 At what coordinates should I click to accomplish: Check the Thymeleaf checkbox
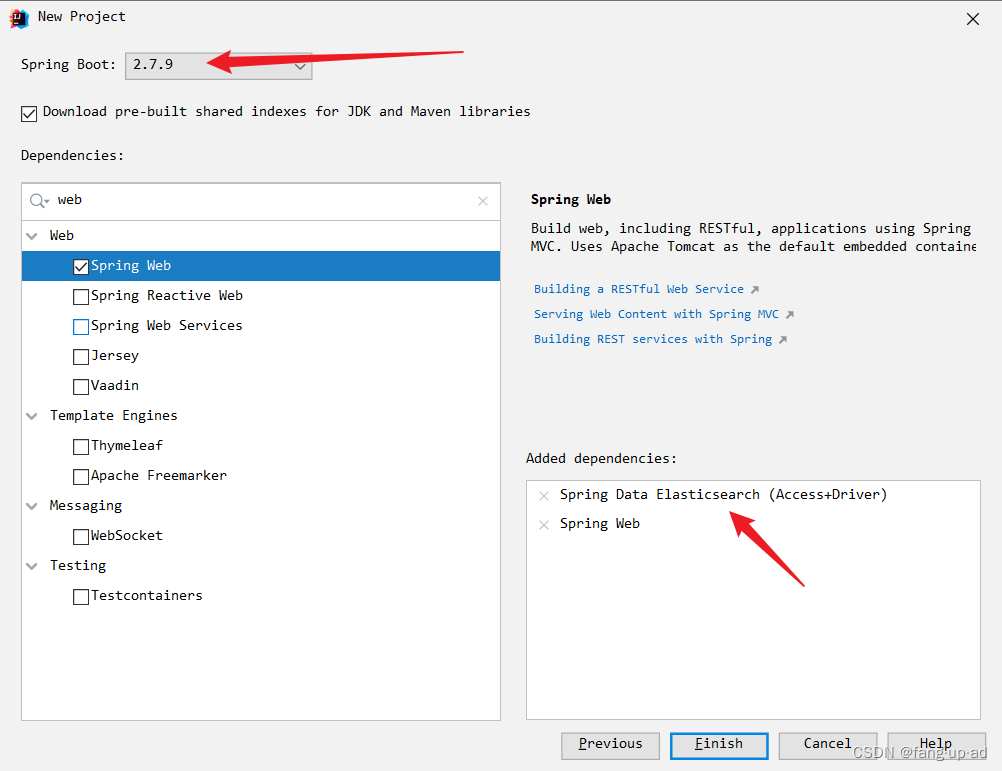(81, 447)
